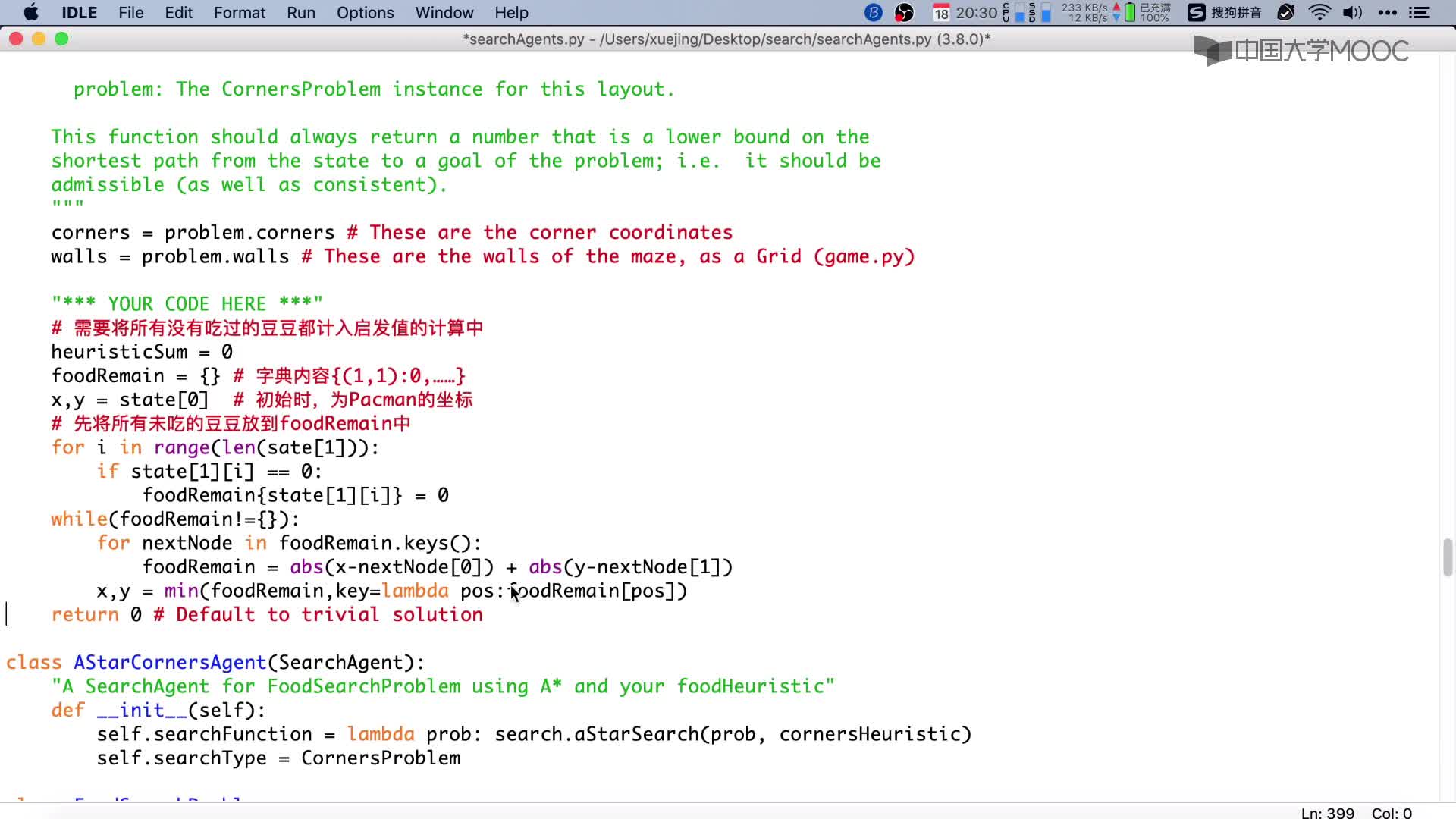The height and width of the screenshot is (819, 1456).
Task: Click the 'YOUR CODE HERE' string line
Action: coord(187,304)
